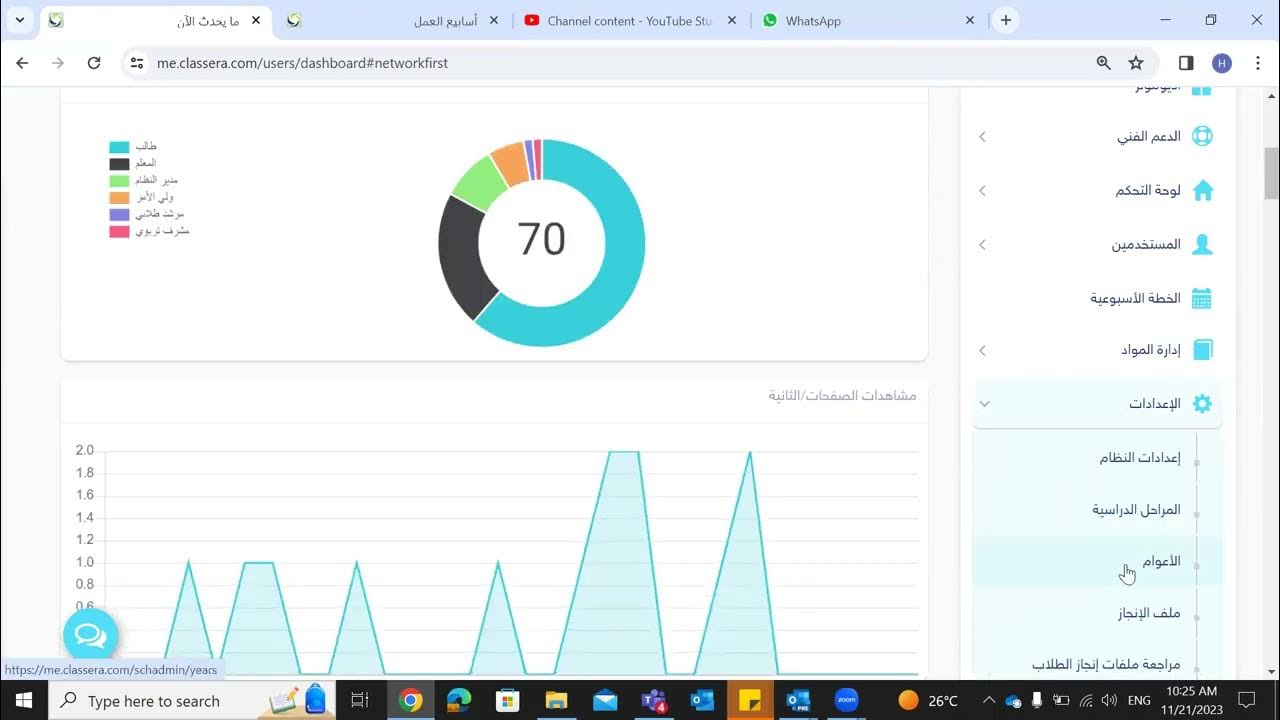Show hidden system tray icons
This screenshot has height=720, width=1280.
tap(989, 700)
